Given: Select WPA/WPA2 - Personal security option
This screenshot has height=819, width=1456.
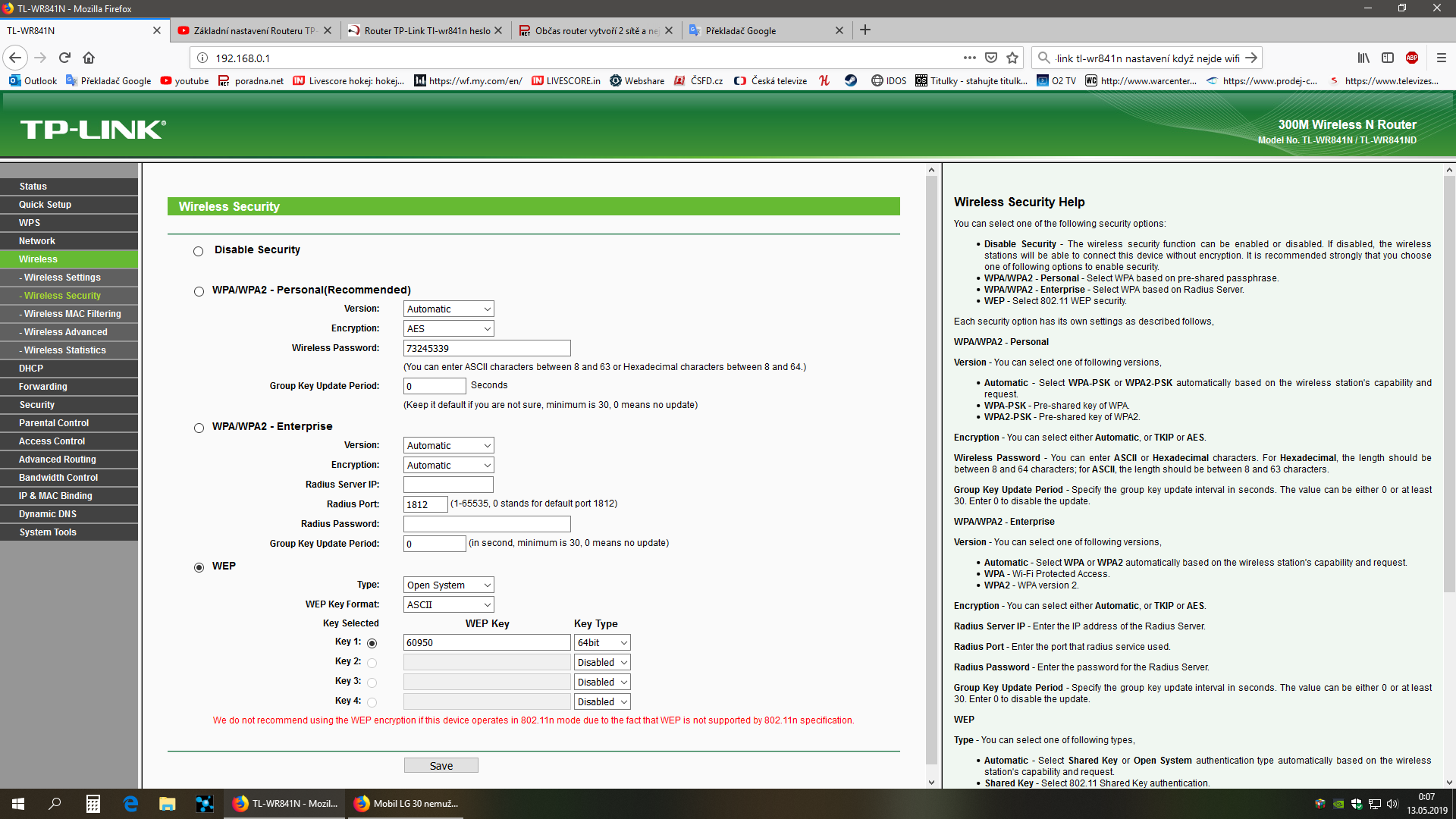Looking at the screenshot, I should point(199,291).
